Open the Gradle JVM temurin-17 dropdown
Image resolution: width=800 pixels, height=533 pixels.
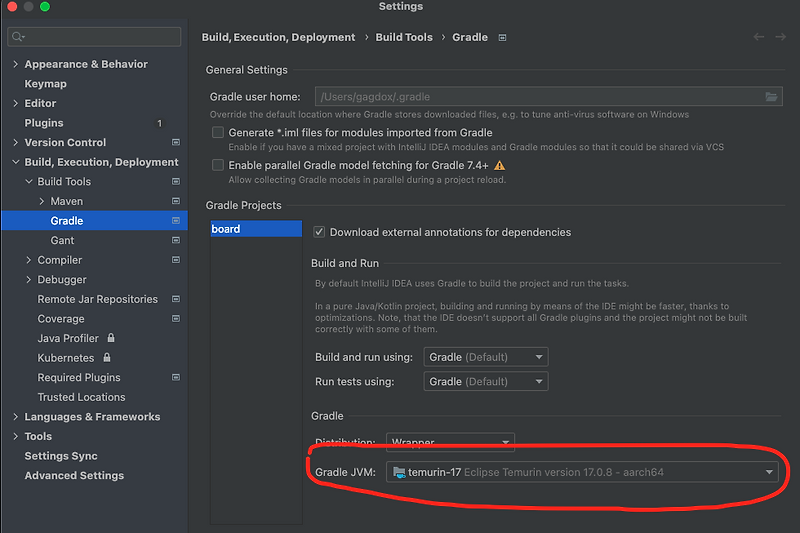tap(582, 472)
